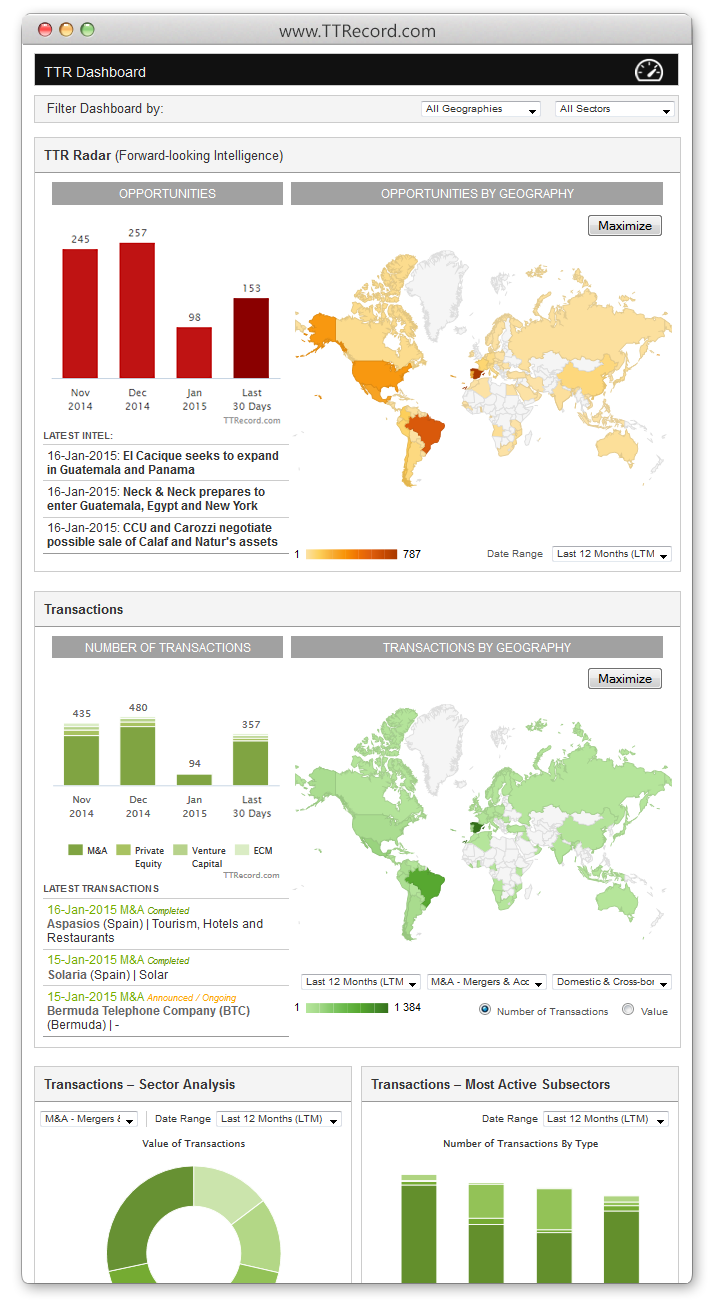Open Domestic & Cross-border dropdown
The width and height of the screenshot is (718, 1300).
point(612,982)
